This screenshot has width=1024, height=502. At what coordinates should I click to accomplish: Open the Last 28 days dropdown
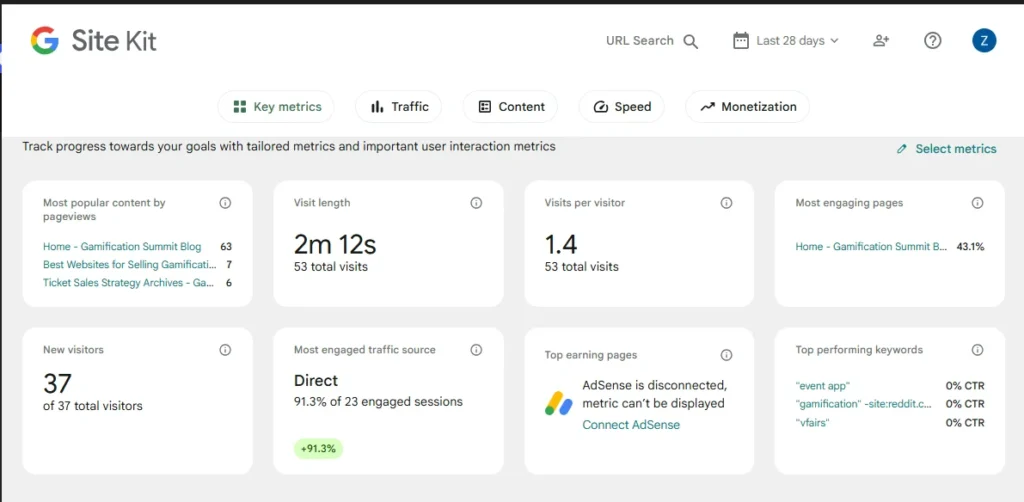tap(797, 40)
